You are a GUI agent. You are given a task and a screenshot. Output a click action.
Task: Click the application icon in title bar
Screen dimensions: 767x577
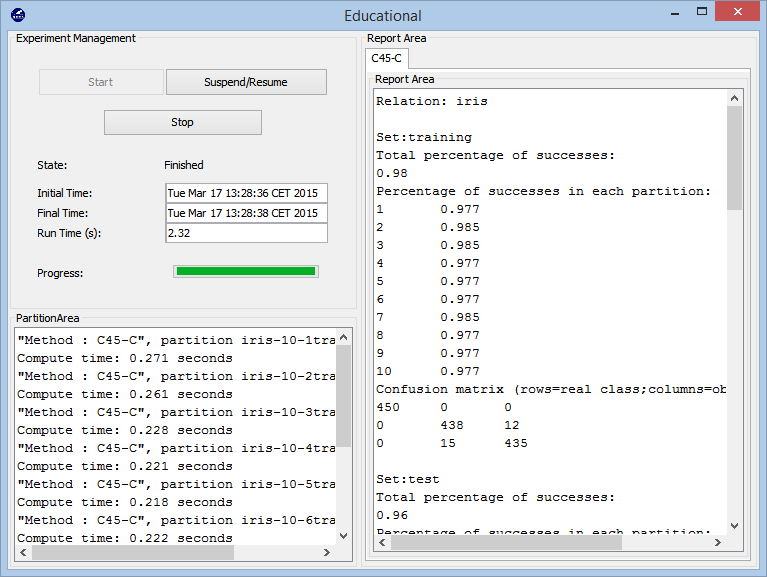pos(18,15)
